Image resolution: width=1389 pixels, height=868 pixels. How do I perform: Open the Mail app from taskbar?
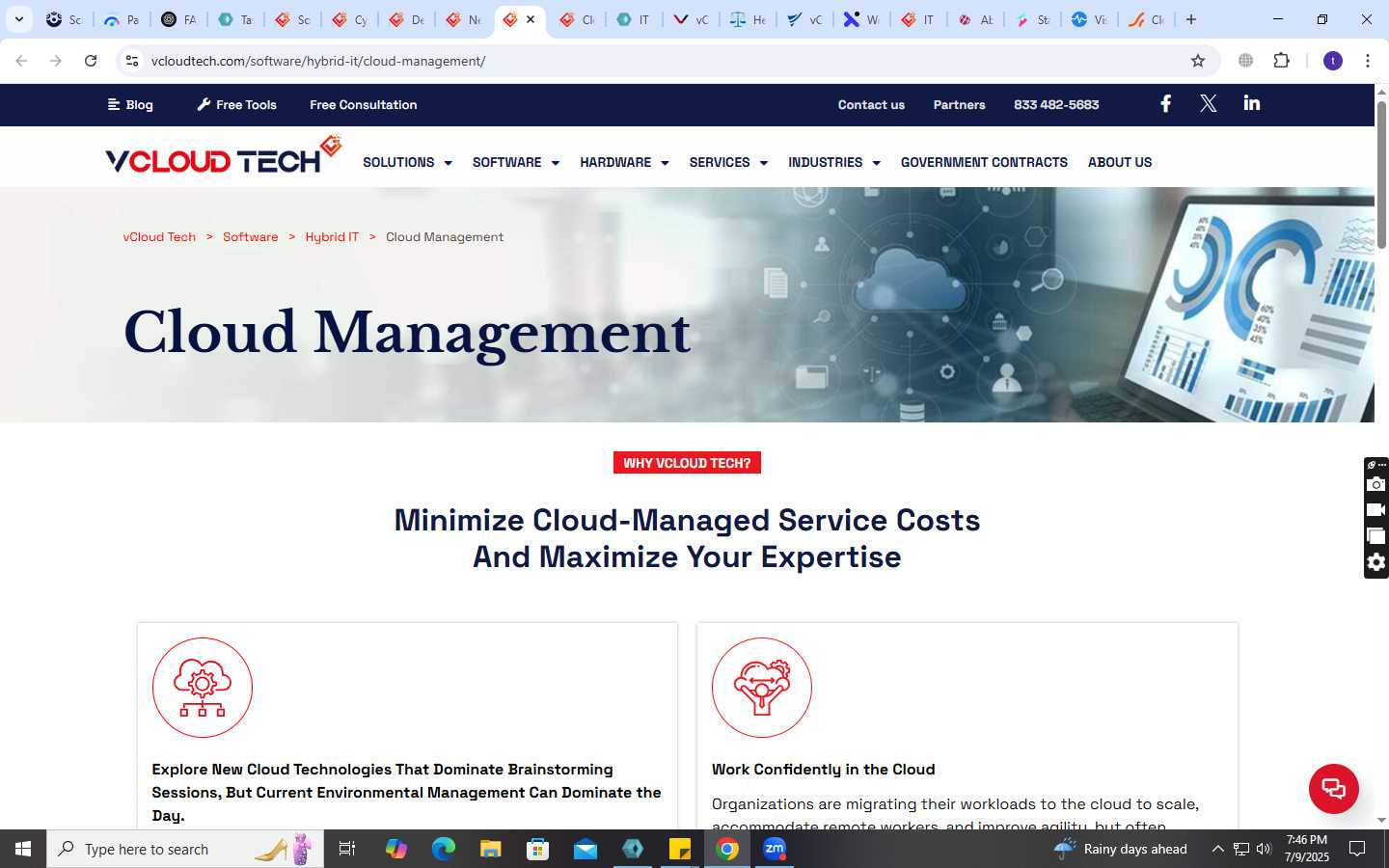coord(586,849)
